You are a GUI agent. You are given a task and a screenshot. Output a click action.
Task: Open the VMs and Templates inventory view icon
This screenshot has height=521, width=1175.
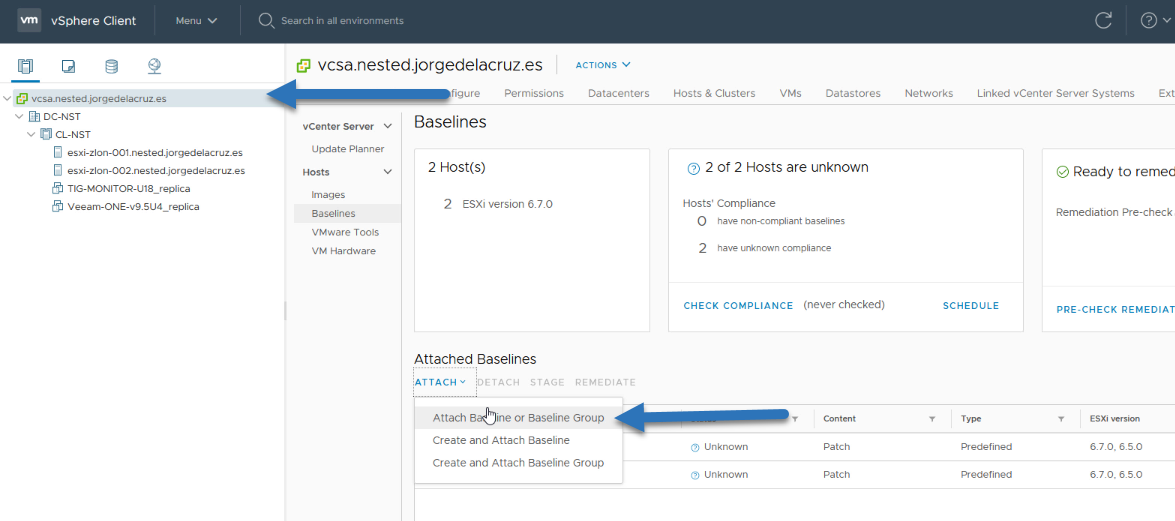tap(68, 66)
